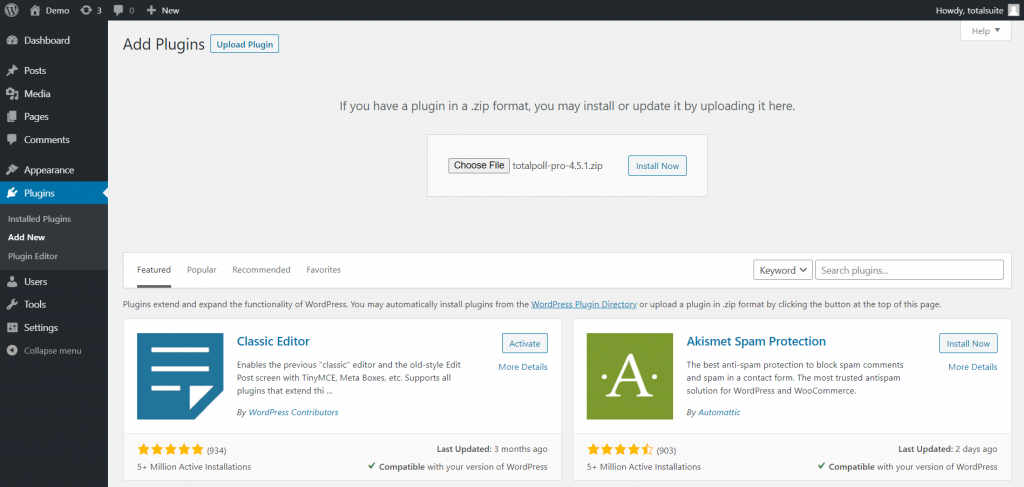Click the Akismet plugin thumbnail
Image resolution: width=1024 pixels, height=487 pixels.
(x=630, y=376)
